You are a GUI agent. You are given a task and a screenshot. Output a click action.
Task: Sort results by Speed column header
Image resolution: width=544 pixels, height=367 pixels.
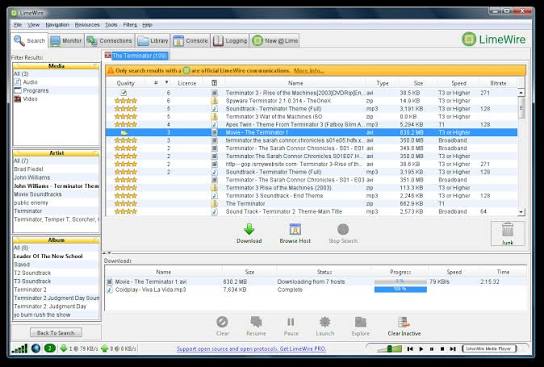pos(458,83)
